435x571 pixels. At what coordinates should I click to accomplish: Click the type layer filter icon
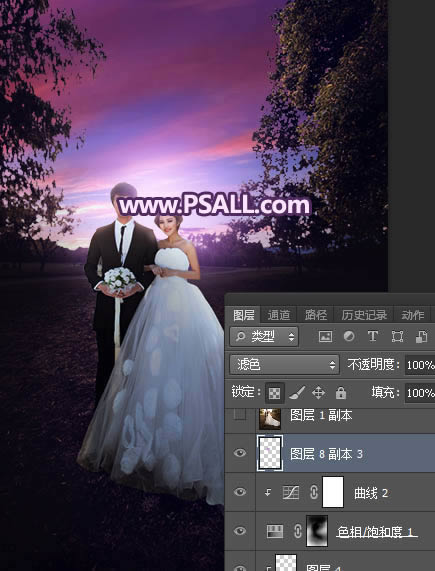[372, 336]
